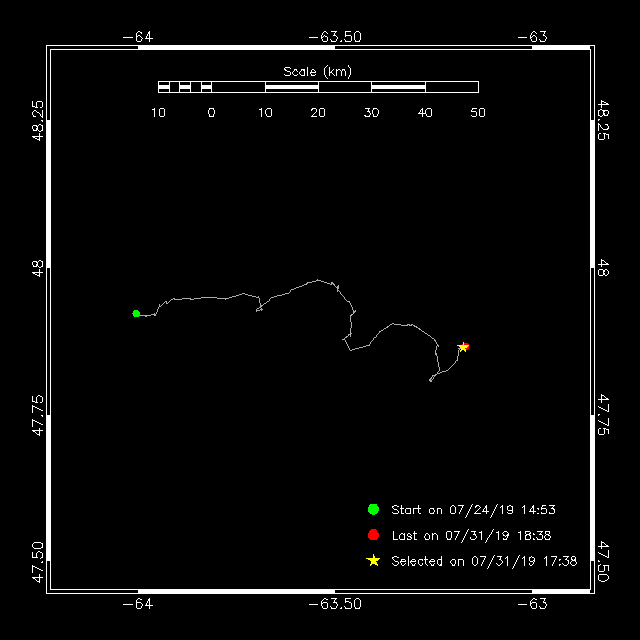Click 'Start on 07/24/19 14:53' legend text
Viewport: 640px width, 640px height.
pos(473,509)
